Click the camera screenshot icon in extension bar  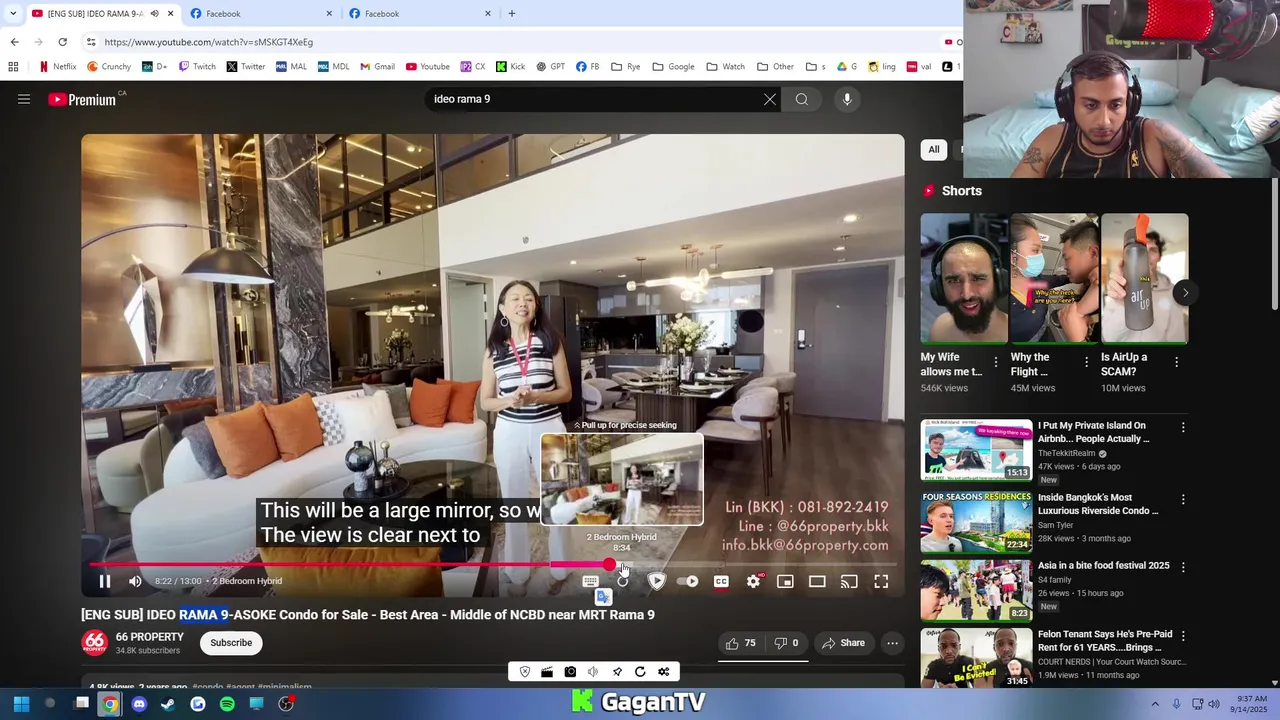(x=570, y=672)
